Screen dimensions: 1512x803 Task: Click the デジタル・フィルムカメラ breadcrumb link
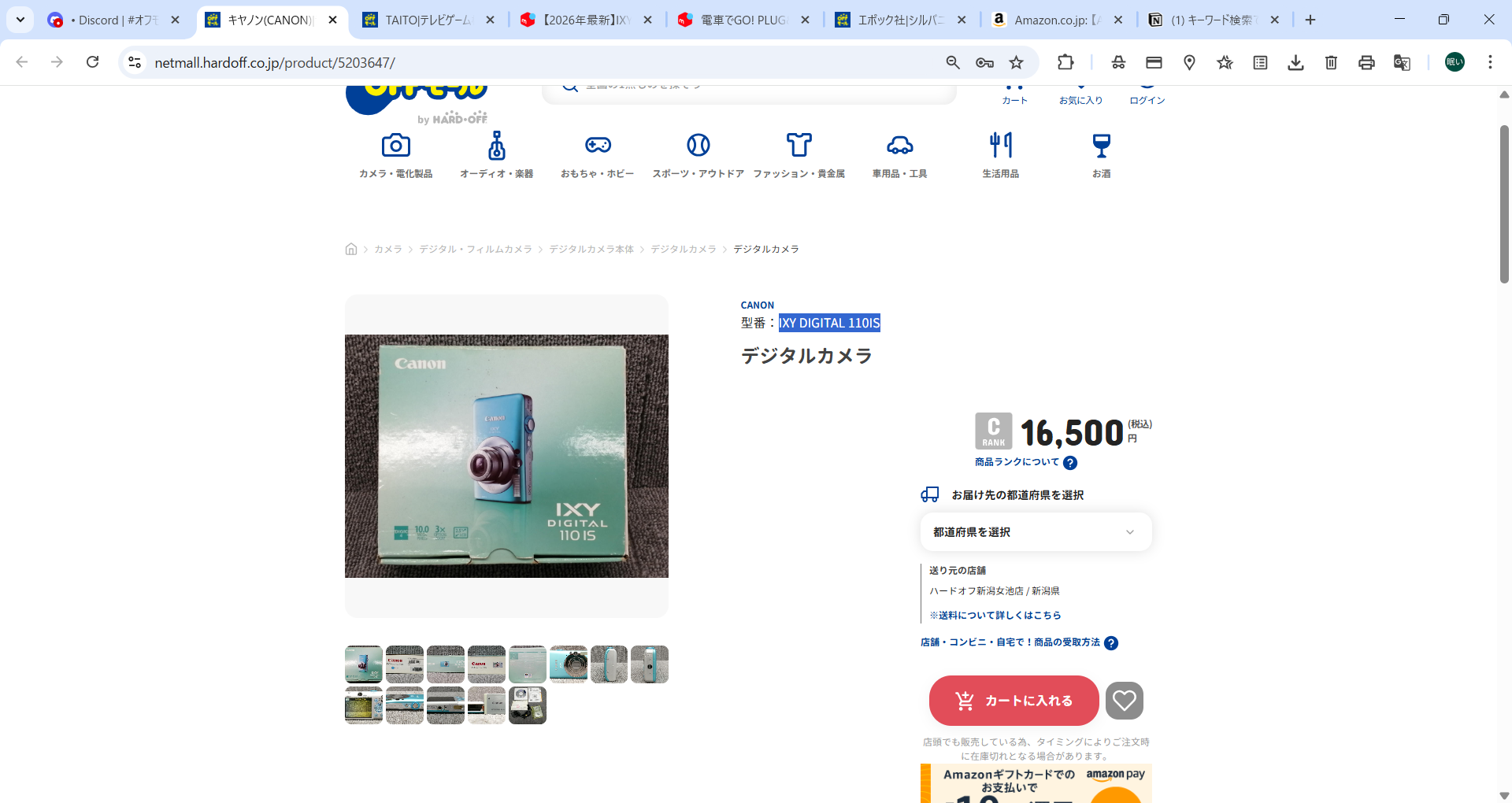(476, 249)
